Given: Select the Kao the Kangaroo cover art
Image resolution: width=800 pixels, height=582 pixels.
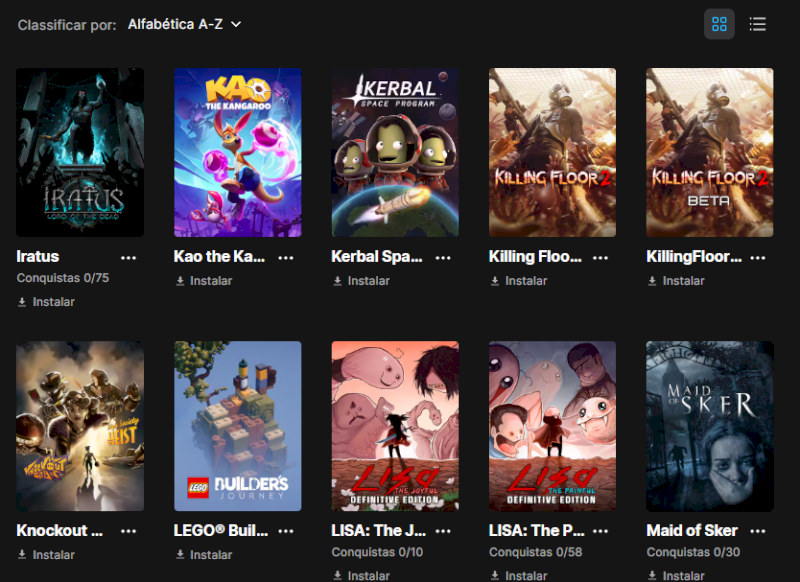Looking at the screenshot, I should 238,153.
